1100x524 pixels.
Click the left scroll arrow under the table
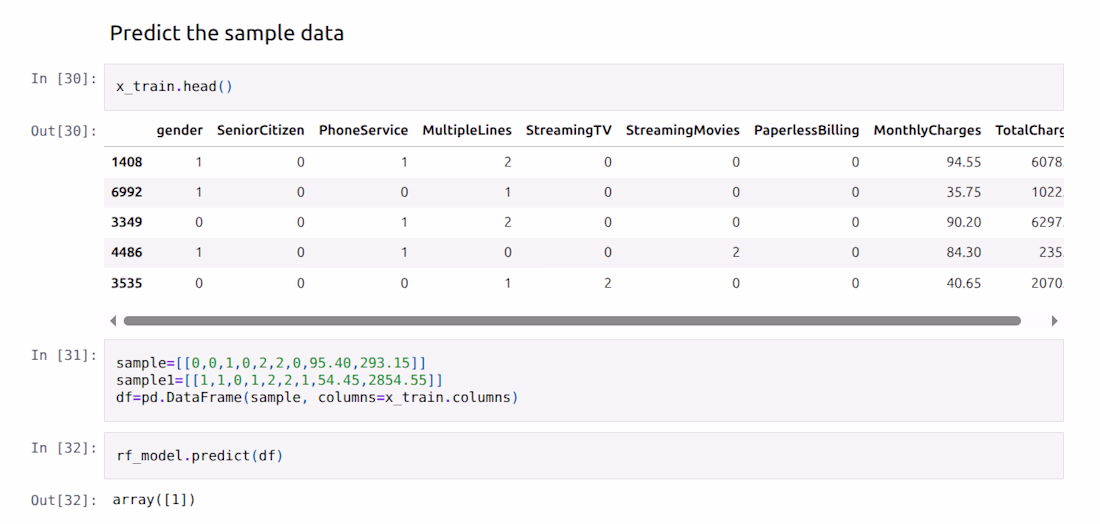point(113,321)
